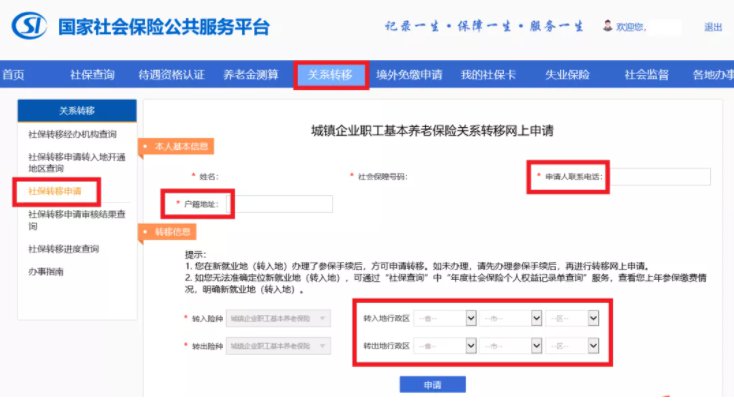
Task: Click the 关系转移 sidebar header
Action: coord(77,111)
